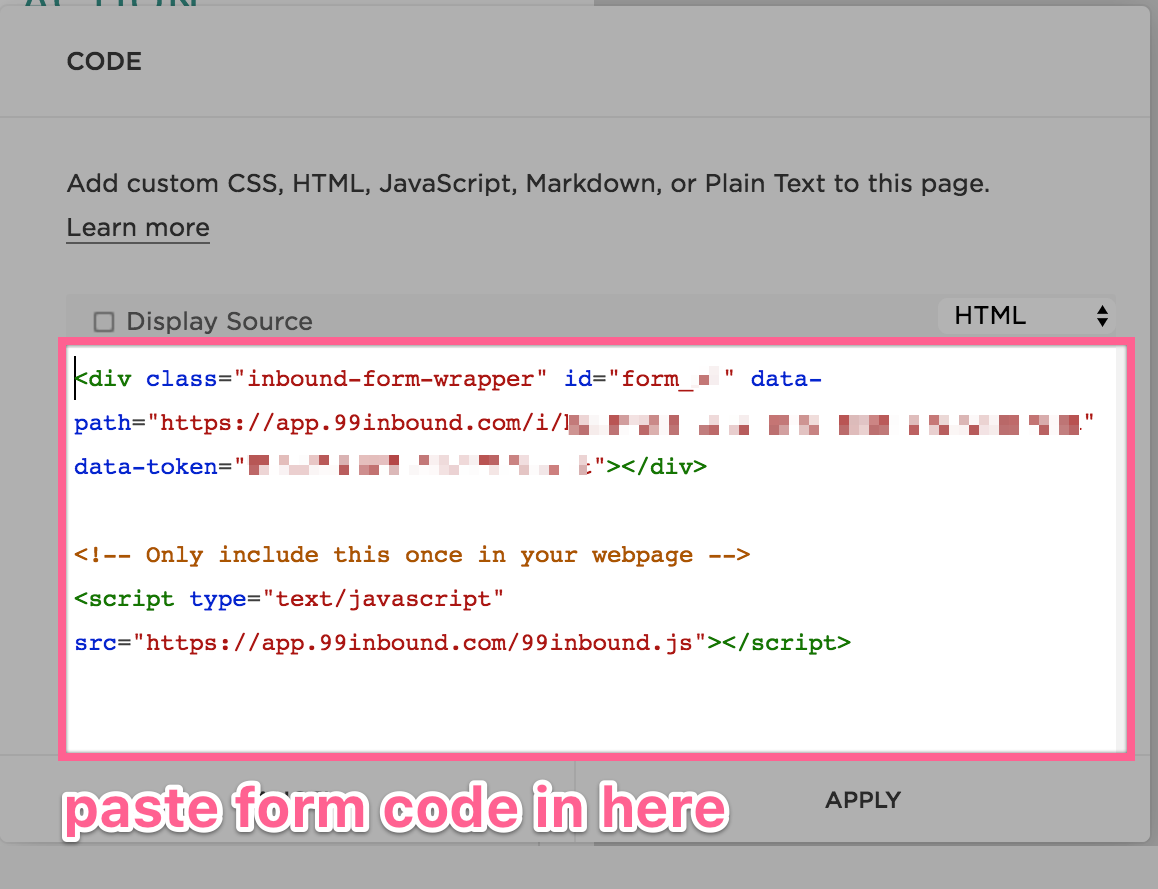1158x889 pixels.
Task: Open the Learn more link
Action: point(138,227)
